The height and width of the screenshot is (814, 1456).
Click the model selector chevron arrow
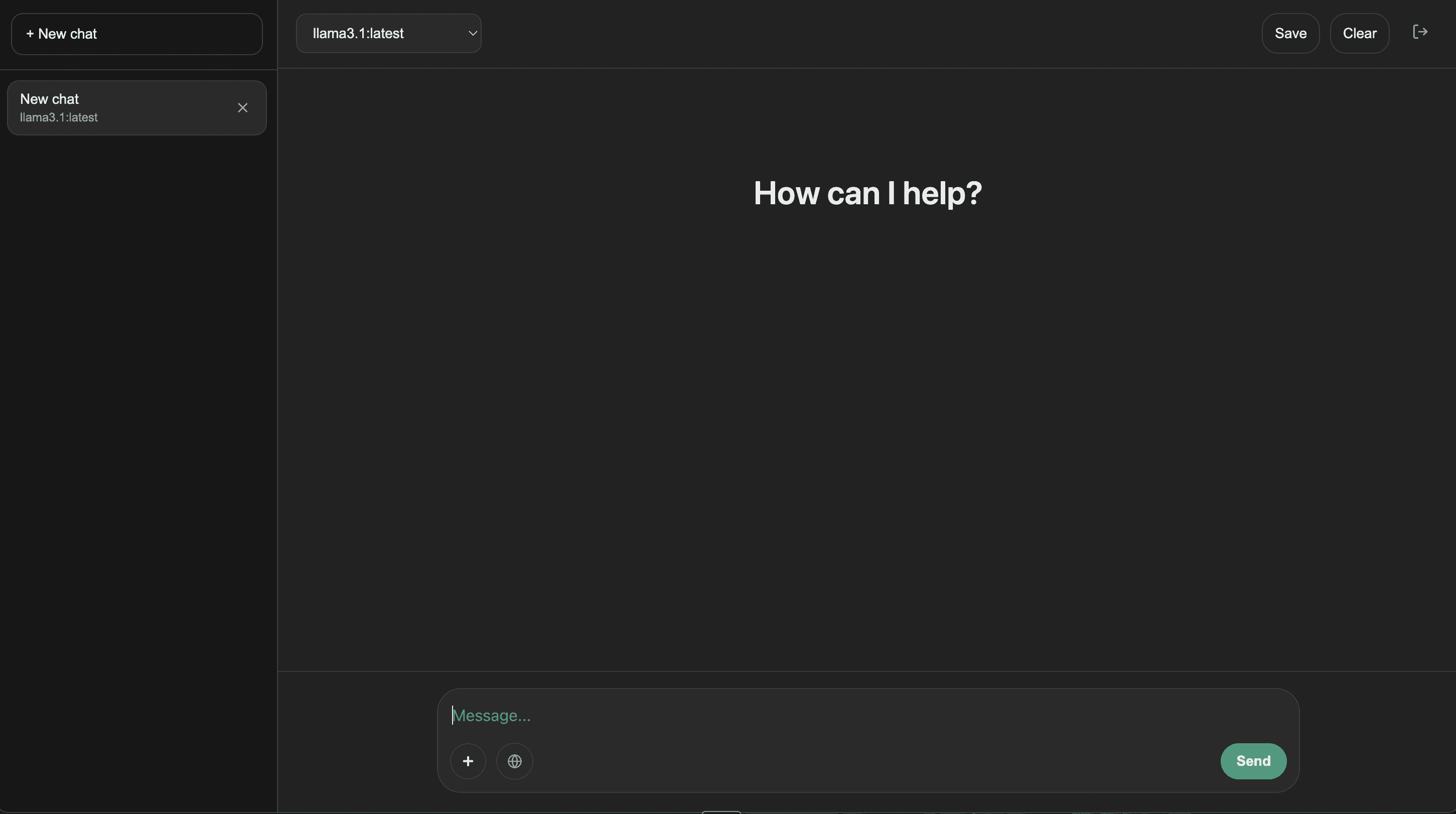[x=473, y=33]
